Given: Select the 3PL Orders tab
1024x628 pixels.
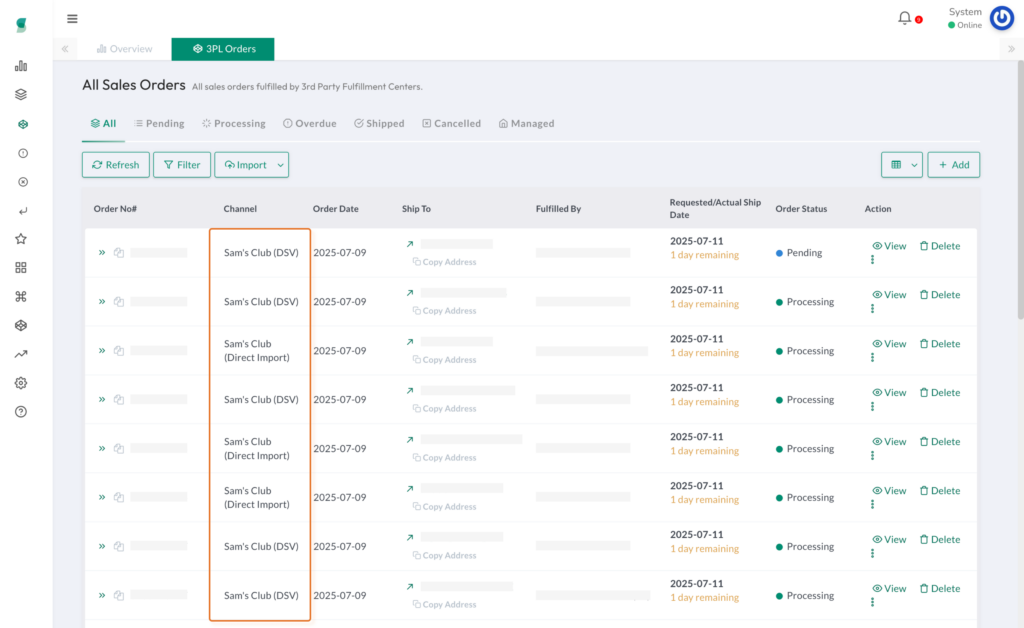Looking at the screenshot, I should click(x=223, y=49).
